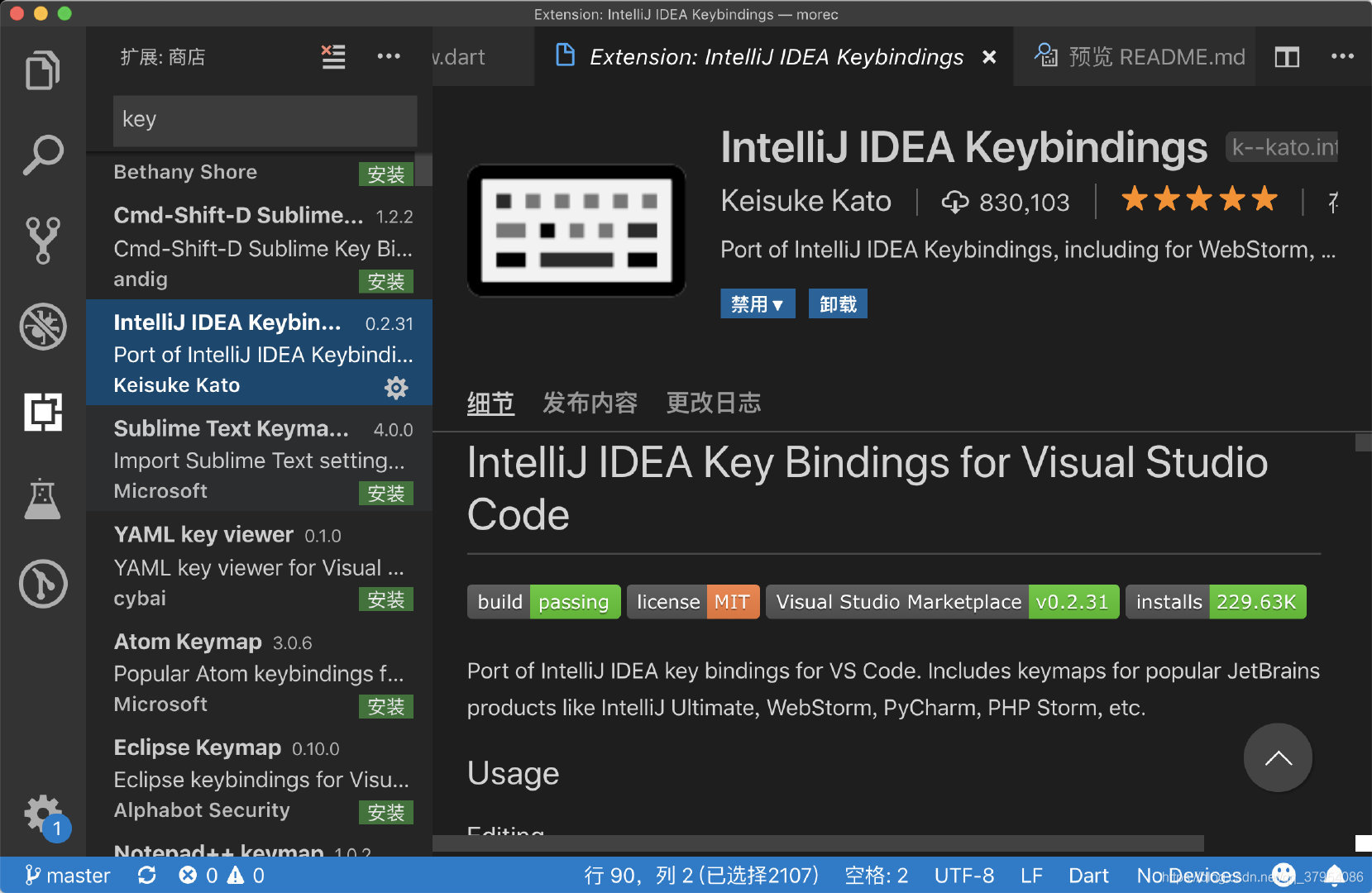Click the installs 229.63K badge
The height and width of the screenshot is (893, 1372).
pos(1217,602)
